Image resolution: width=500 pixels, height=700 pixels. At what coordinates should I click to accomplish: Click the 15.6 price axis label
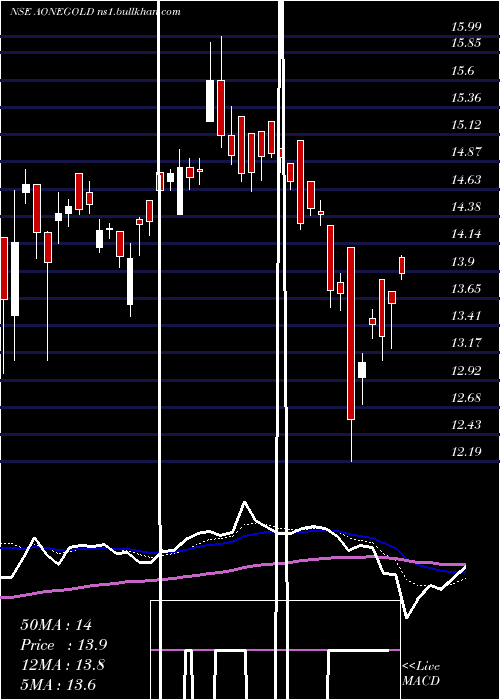pos(462,71)
